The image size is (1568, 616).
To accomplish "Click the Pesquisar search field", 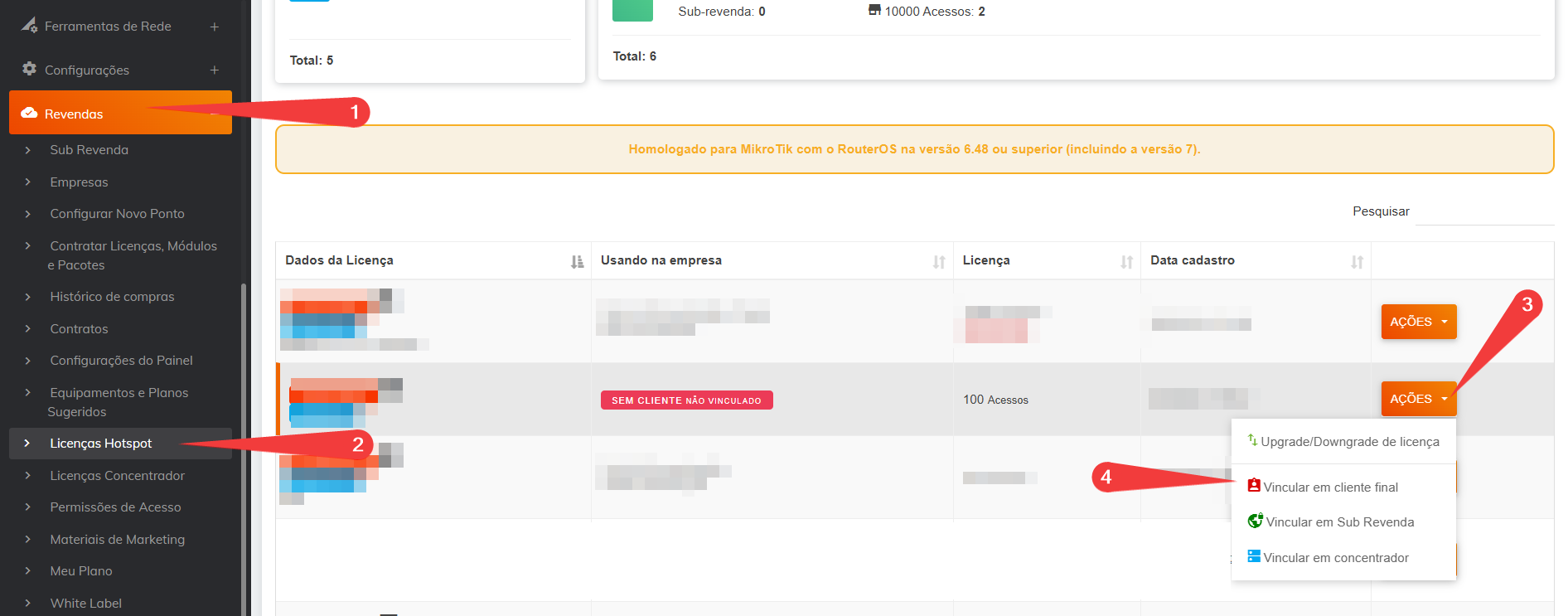I will (x=1483, y=212).
